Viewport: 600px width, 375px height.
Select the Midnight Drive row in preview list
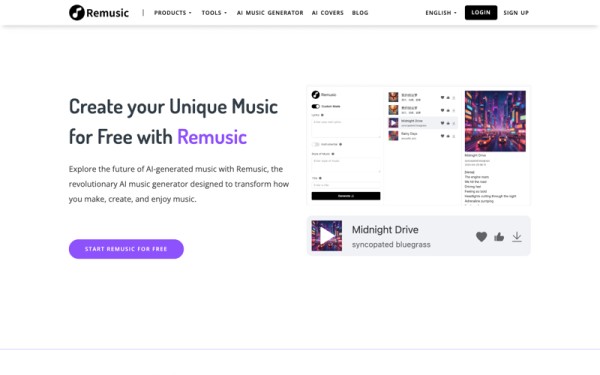(422, 123)
